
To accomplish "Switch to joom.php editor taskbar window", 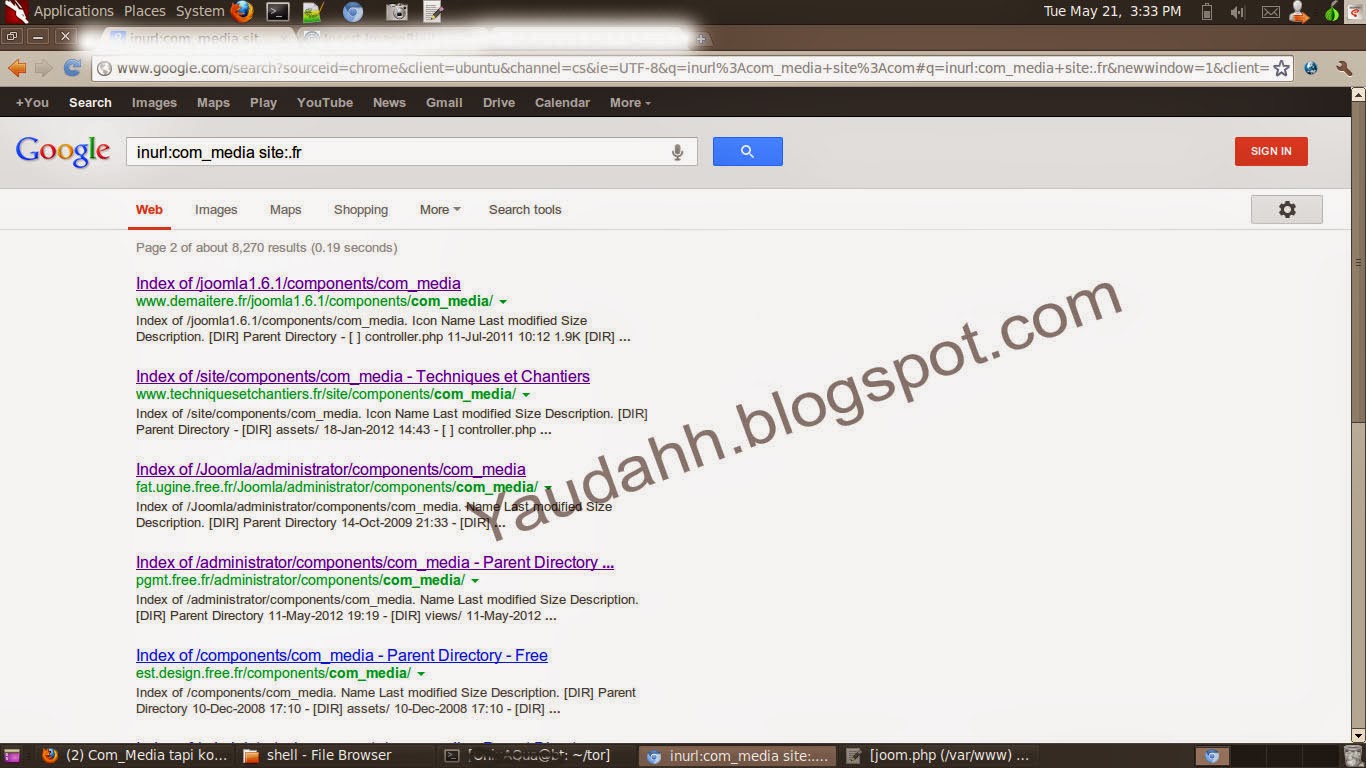I will (x=938, y=756).
